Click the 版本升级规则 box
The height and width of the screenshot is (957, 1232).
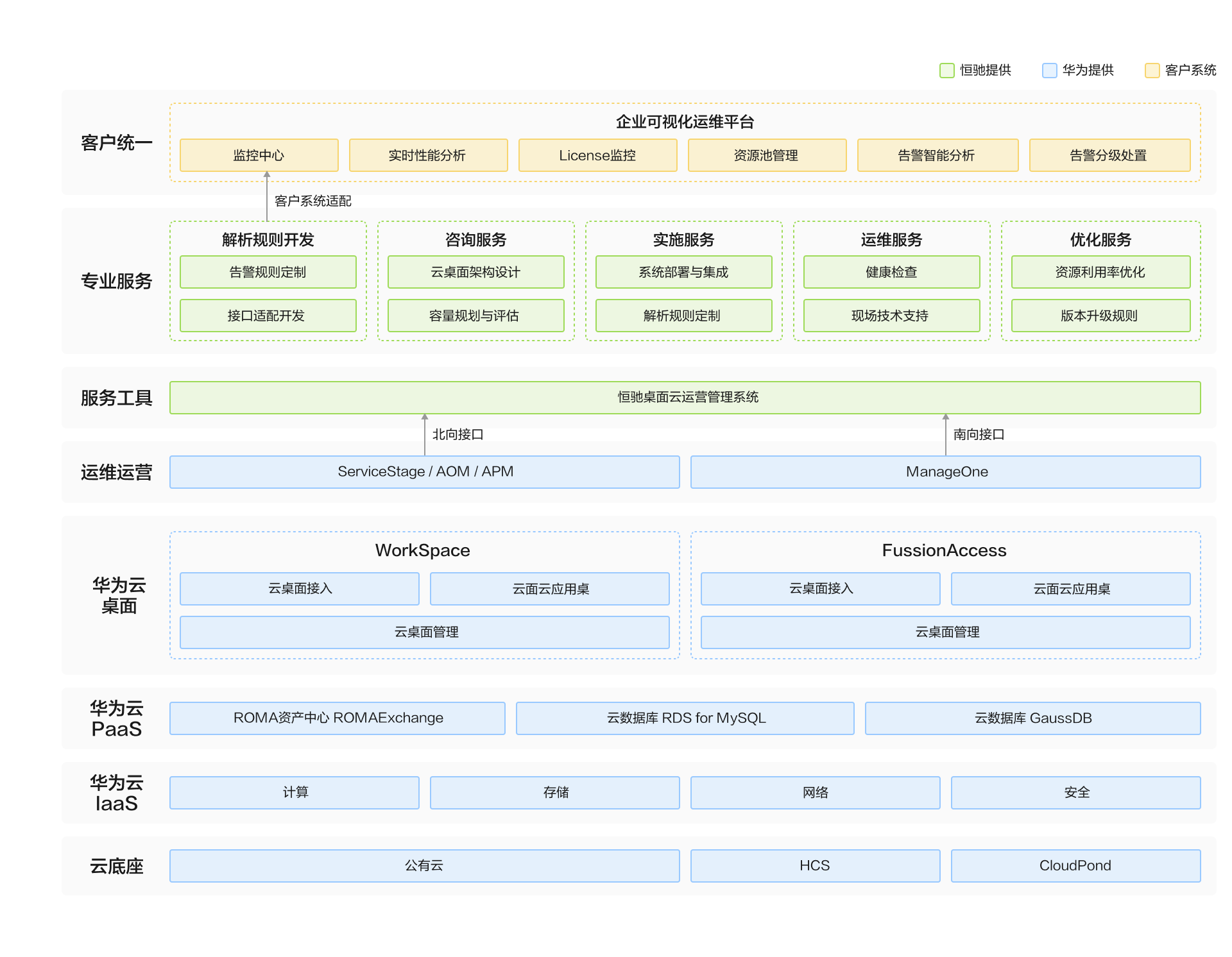(1101, 316)
